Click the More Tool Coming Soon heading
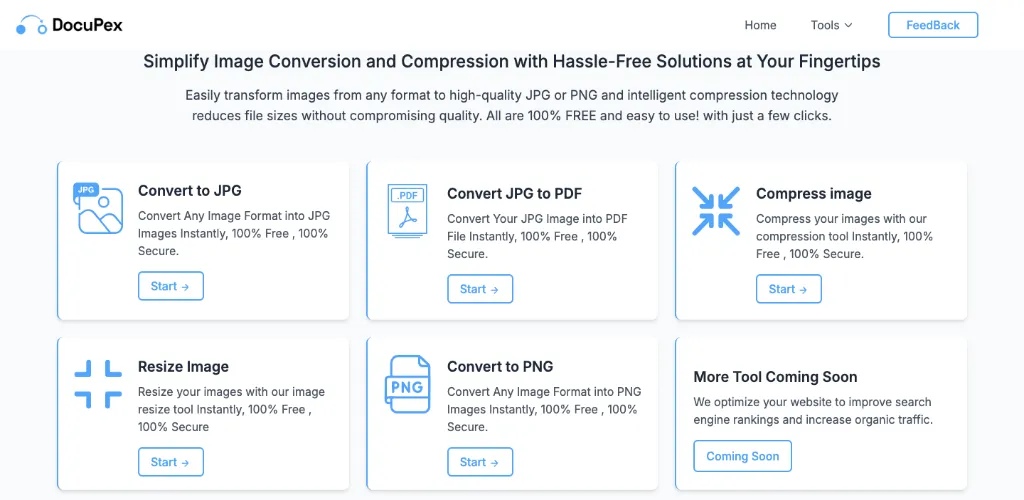This screenshot has height=500, width=1024. coord(775,377)
